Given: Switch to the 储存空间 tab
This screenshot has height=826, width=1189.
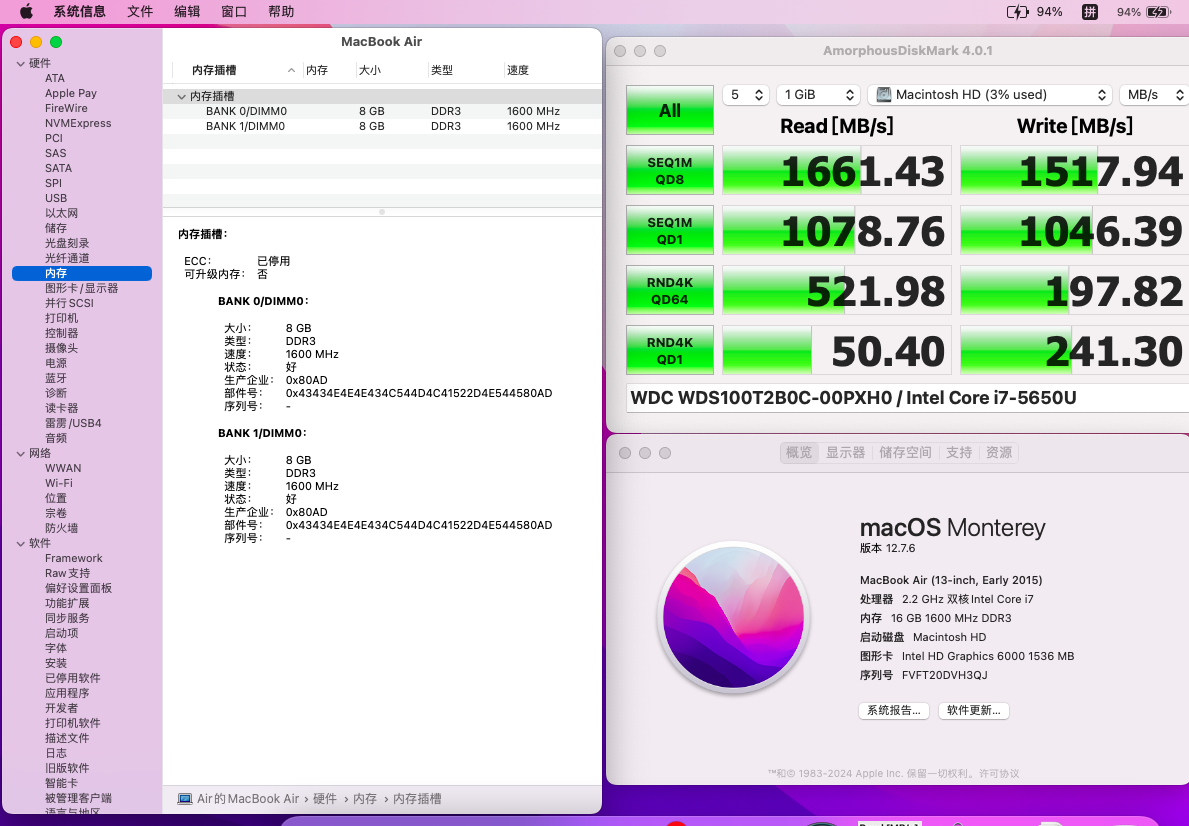Looking at the screenshot, I should [x=905, y=453].
